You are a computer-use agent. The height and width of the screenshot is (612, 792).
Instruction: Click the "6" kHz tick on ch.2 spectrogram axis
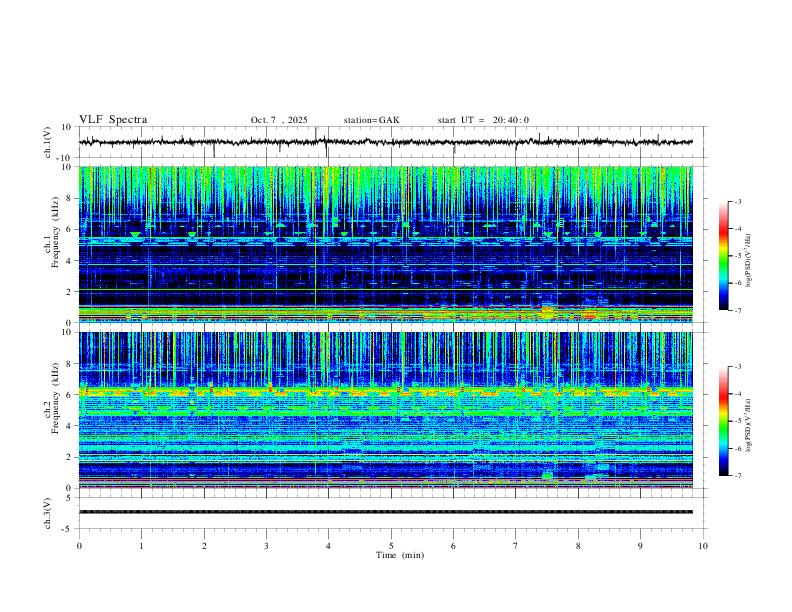click(70, 395)
